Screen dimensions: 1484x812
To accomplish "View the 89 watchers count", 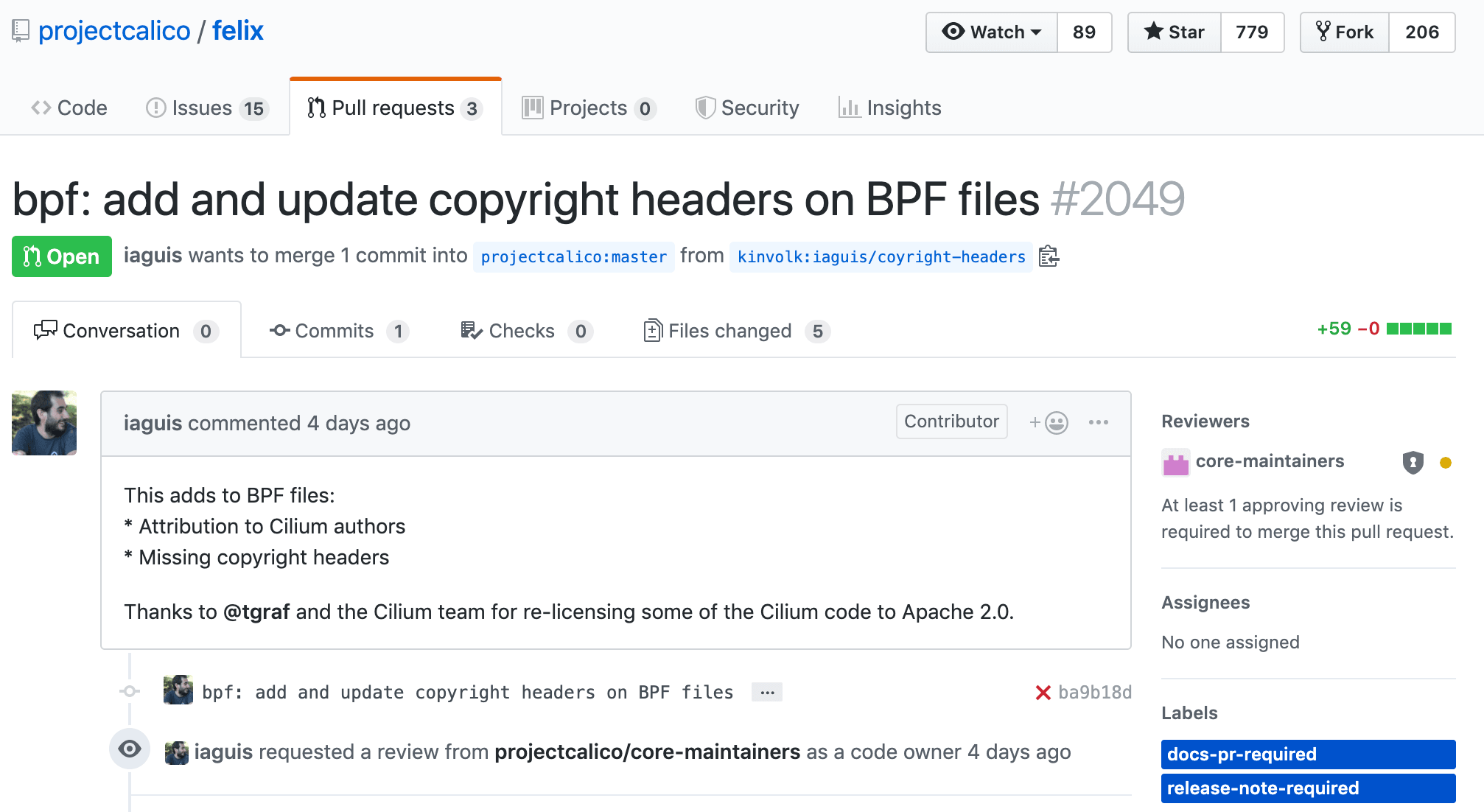I will pyautogui.click(x=1084, y=32).
